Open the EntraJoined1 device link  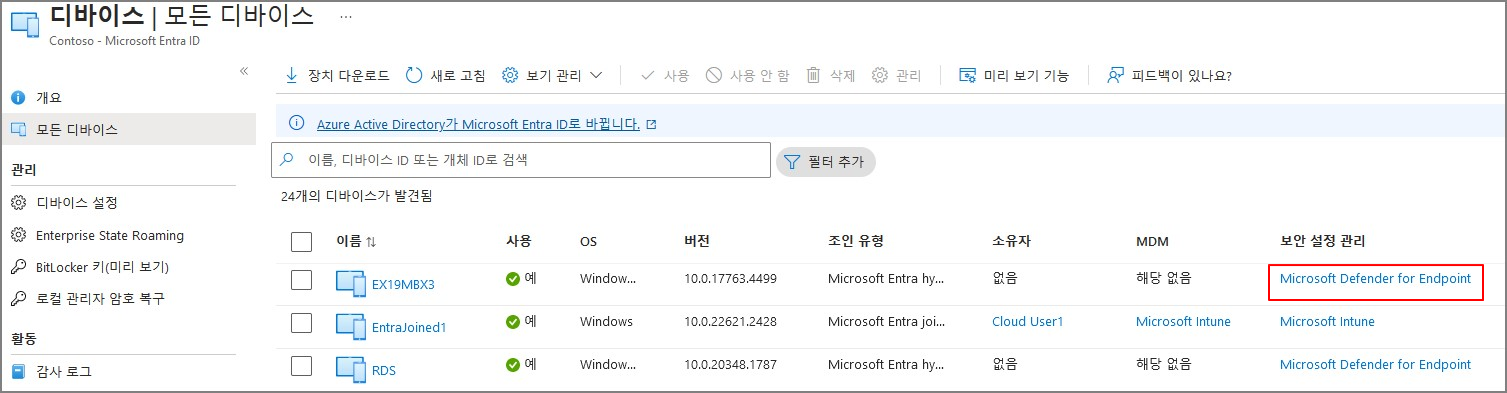pyautogui.click(x=409, y=327)
